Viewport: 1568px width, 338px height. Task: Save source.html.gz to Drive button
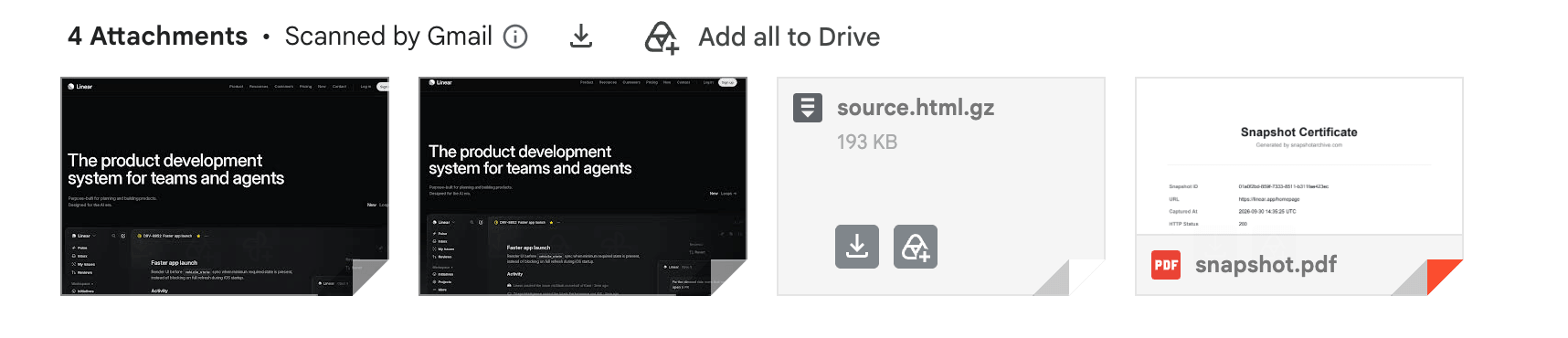pos(916,247)
